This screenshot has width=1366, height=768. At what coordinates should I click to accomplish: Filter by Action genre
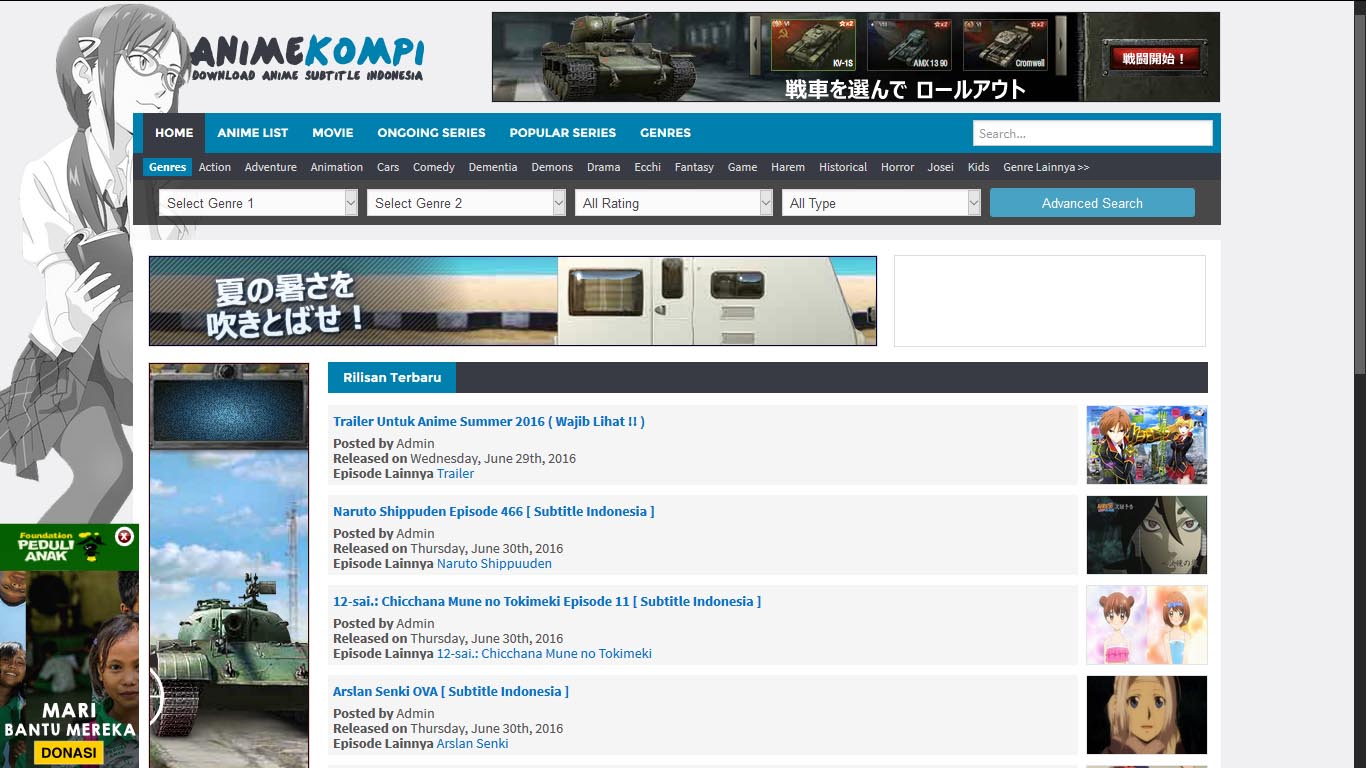coord(215,167)
